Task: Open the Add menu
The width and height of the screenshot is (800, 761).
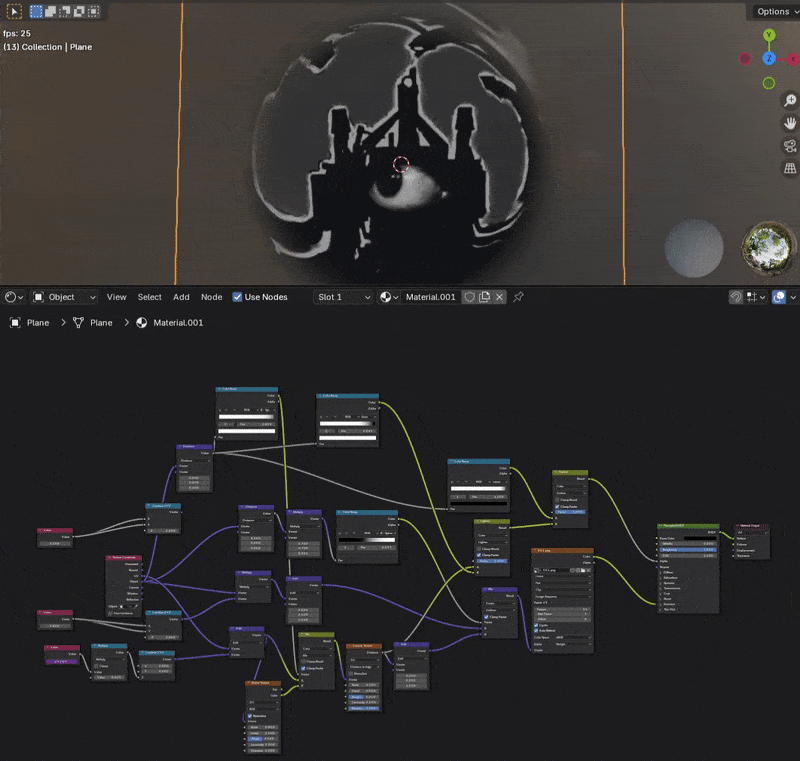Action: coord(181,297)
